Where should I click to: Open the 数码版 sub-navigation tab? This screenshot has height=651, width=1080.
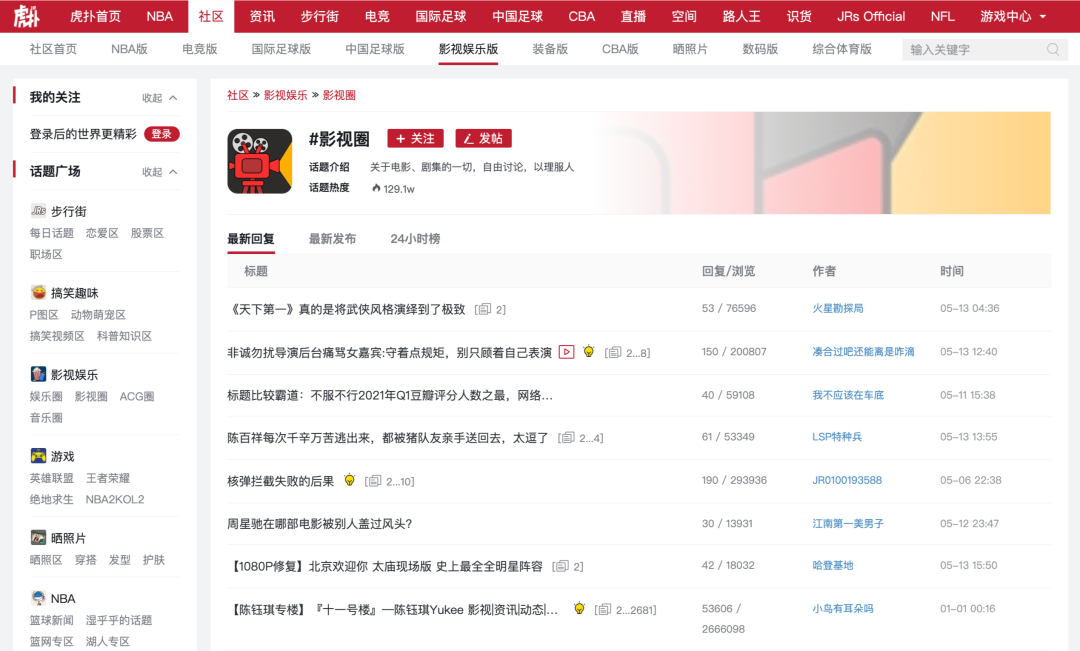pos(760,49)
